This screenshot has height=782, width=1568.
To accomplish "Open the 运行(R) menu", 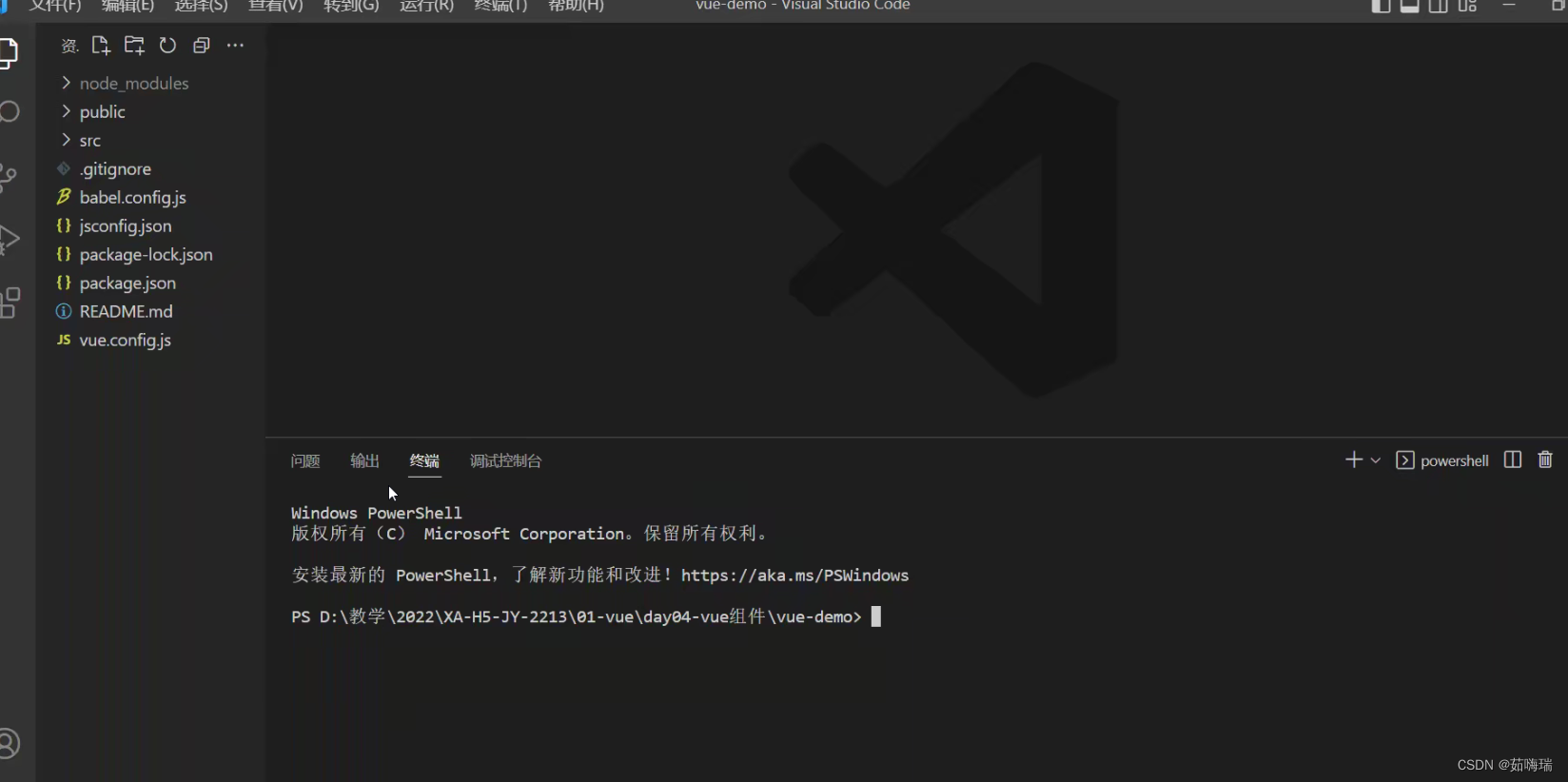I will pos(426,6).
